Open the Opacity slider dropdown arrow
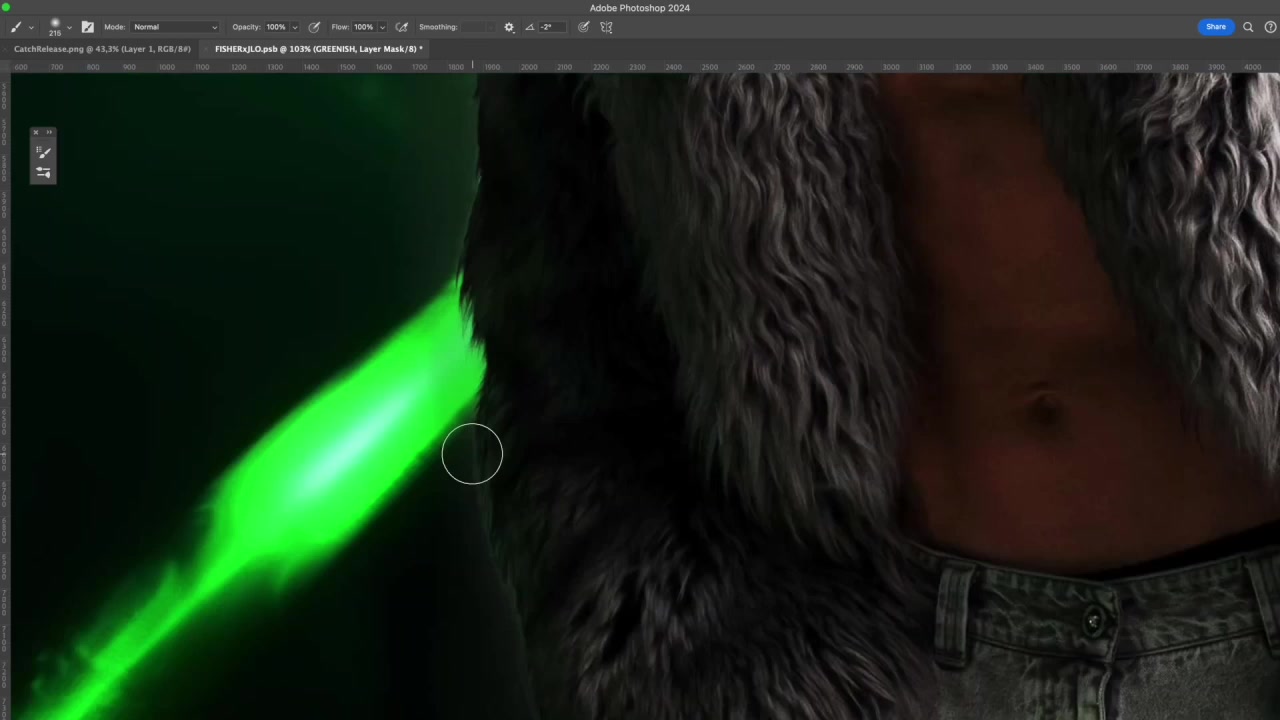The image size is (1280, 720). coord(294,28)
